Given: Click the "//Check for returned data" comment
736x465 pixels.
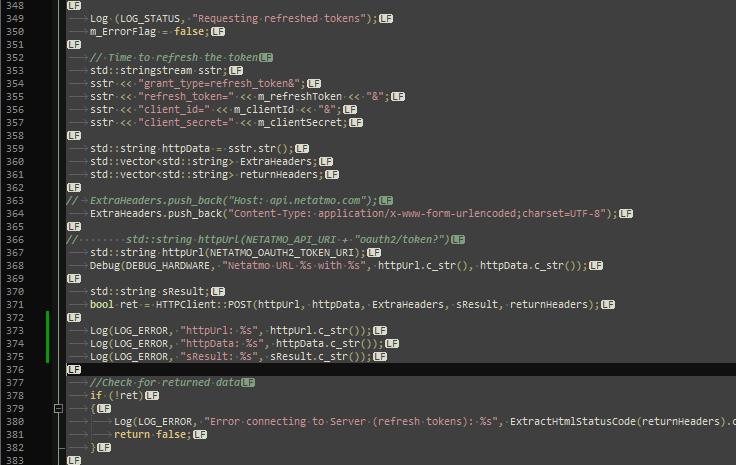Looking at the screenshot, I should pyautogui.click(x=165, y=382).
